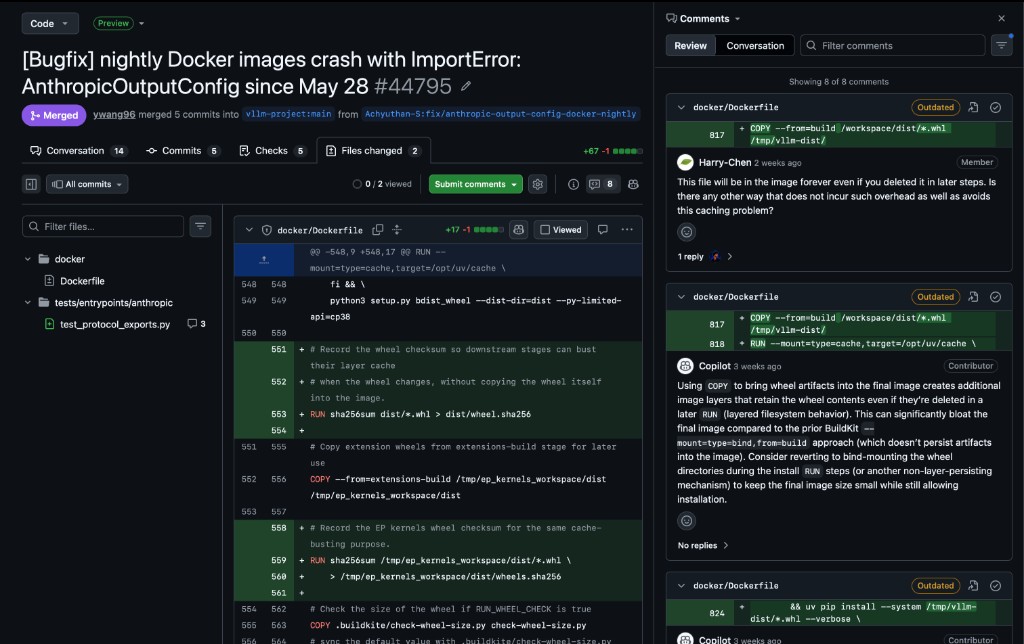The height and width of the screenshot is (644, 1024).
Task: Expand the 1 reply thread
Action: click(x=705, y=257)
